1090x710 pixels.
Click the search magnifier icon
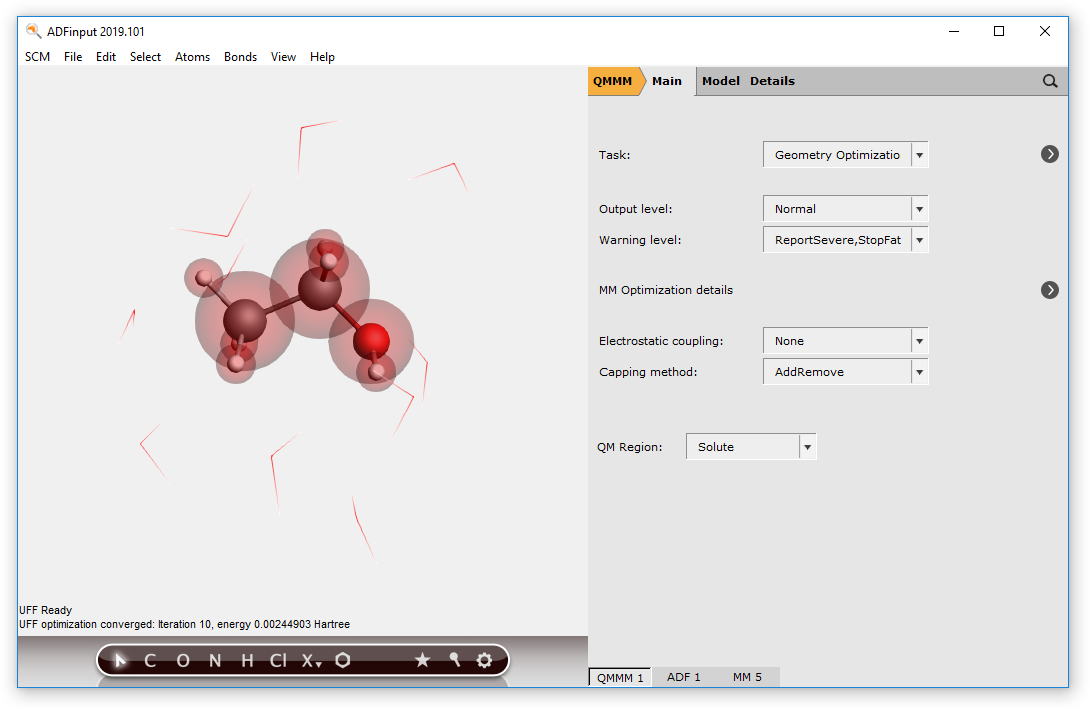point(1050,81)
